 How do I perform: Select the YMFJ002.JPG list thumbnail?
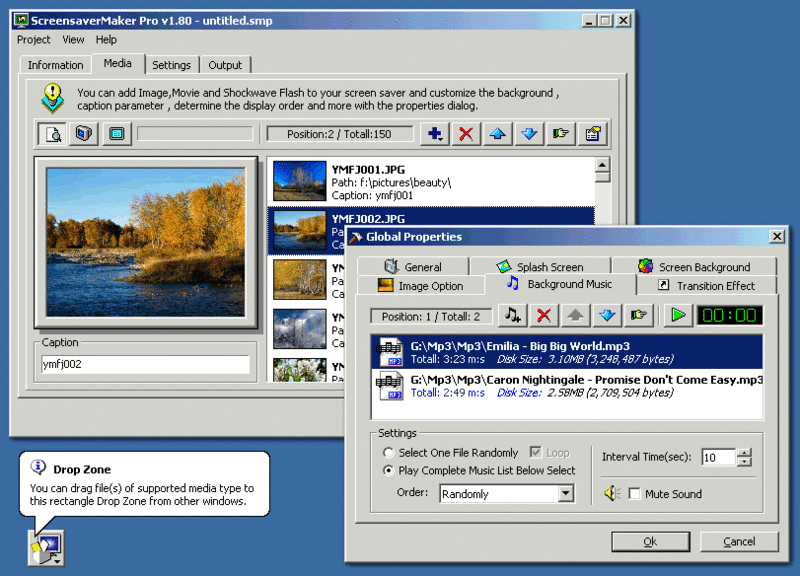(299, 230)
